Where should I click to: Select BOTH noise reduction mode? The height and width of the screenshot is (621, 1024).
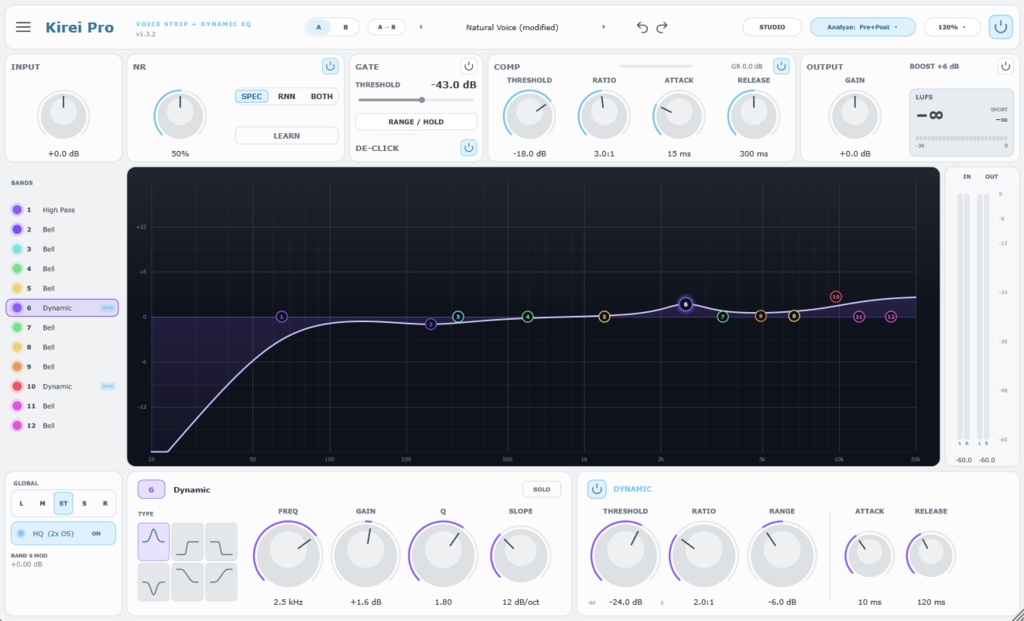click(321, 97)
